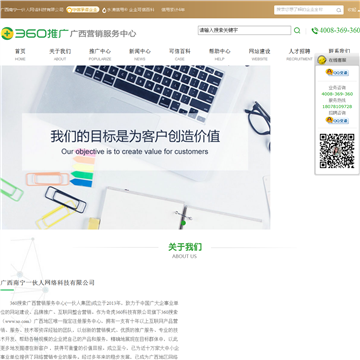
Task: Go to 网站建设 WEBSITE page
Action: 259,54
